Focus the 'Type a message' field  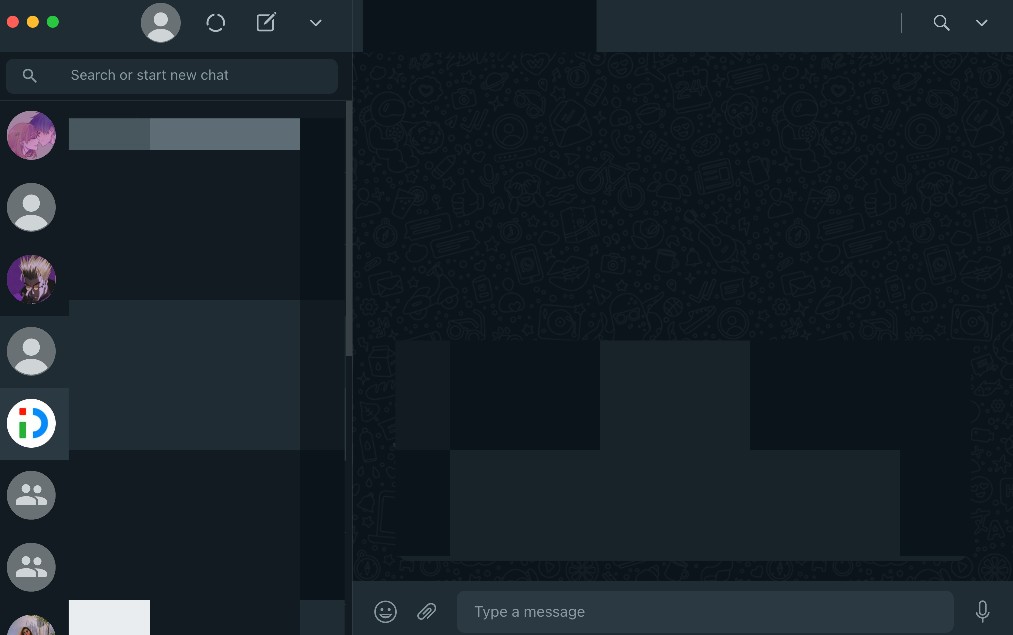(x=705, y=612)
